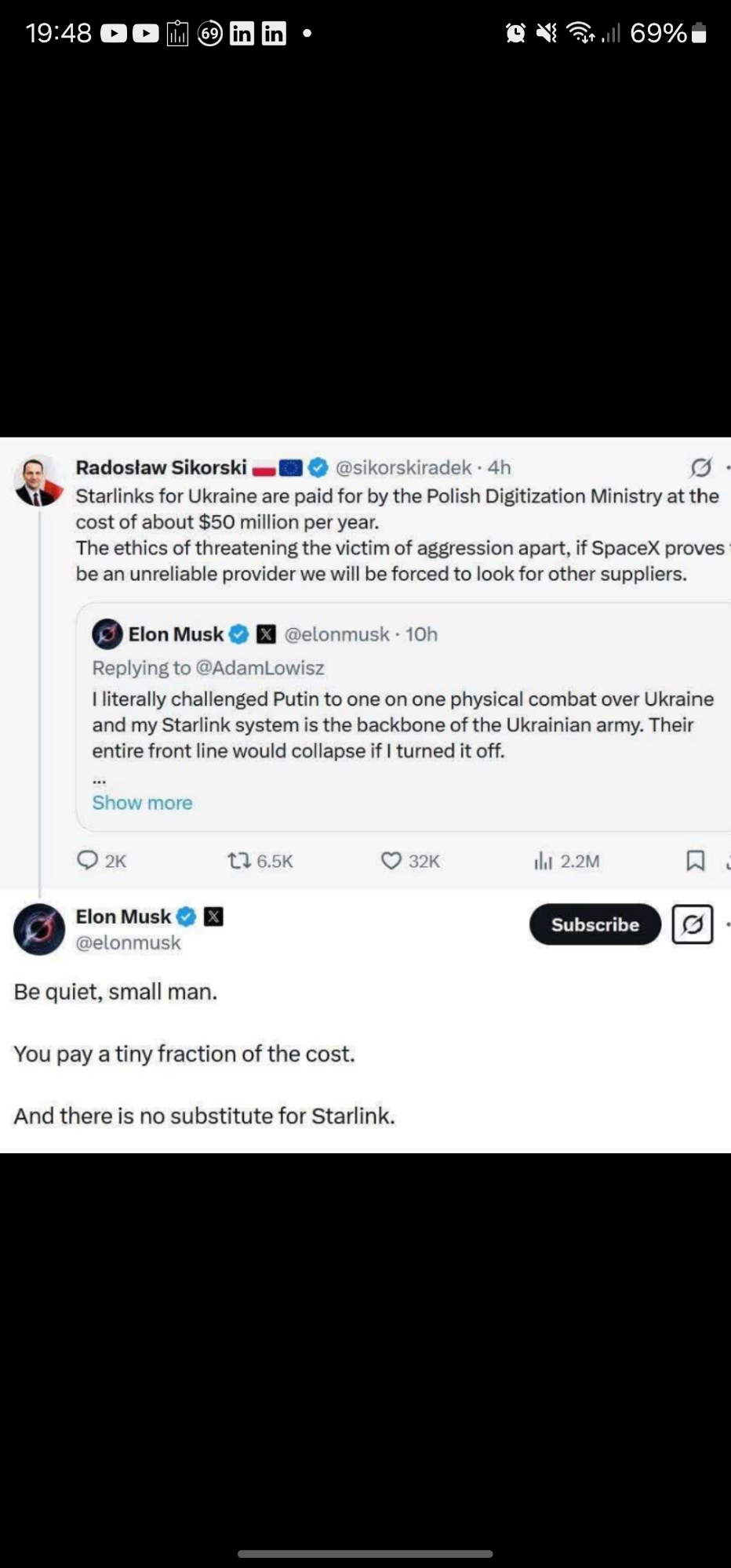Subscribe to Elon Musk
Screen dimensions: 731x1568
coord(595,924)
